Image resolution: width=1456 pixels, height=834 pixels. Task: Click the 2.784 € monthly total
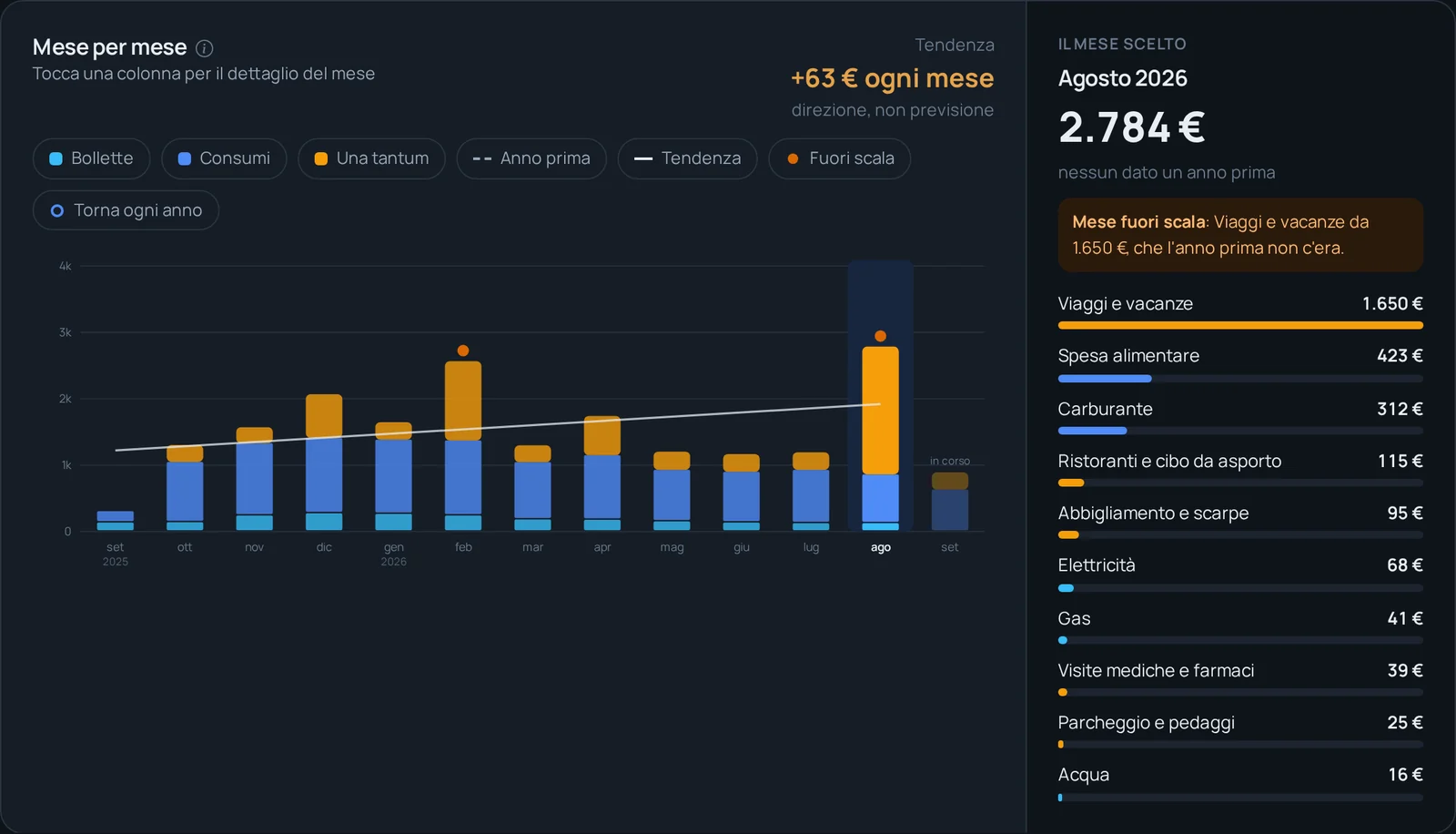(x=1132, y=127)
